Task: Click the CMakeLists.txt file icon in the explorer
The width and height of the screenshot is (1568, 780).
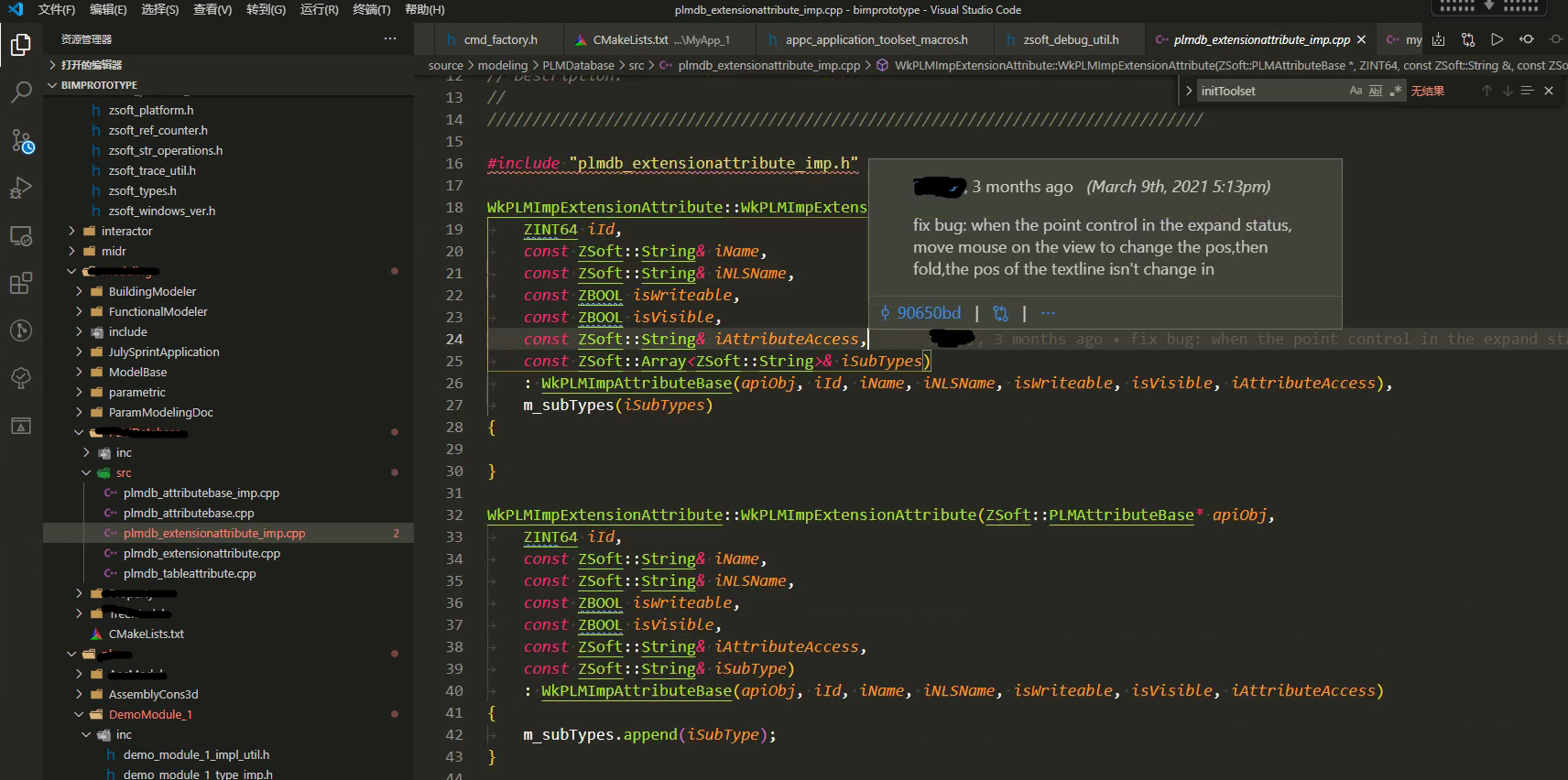Action: pyautogui.click(x=96, y=634)
